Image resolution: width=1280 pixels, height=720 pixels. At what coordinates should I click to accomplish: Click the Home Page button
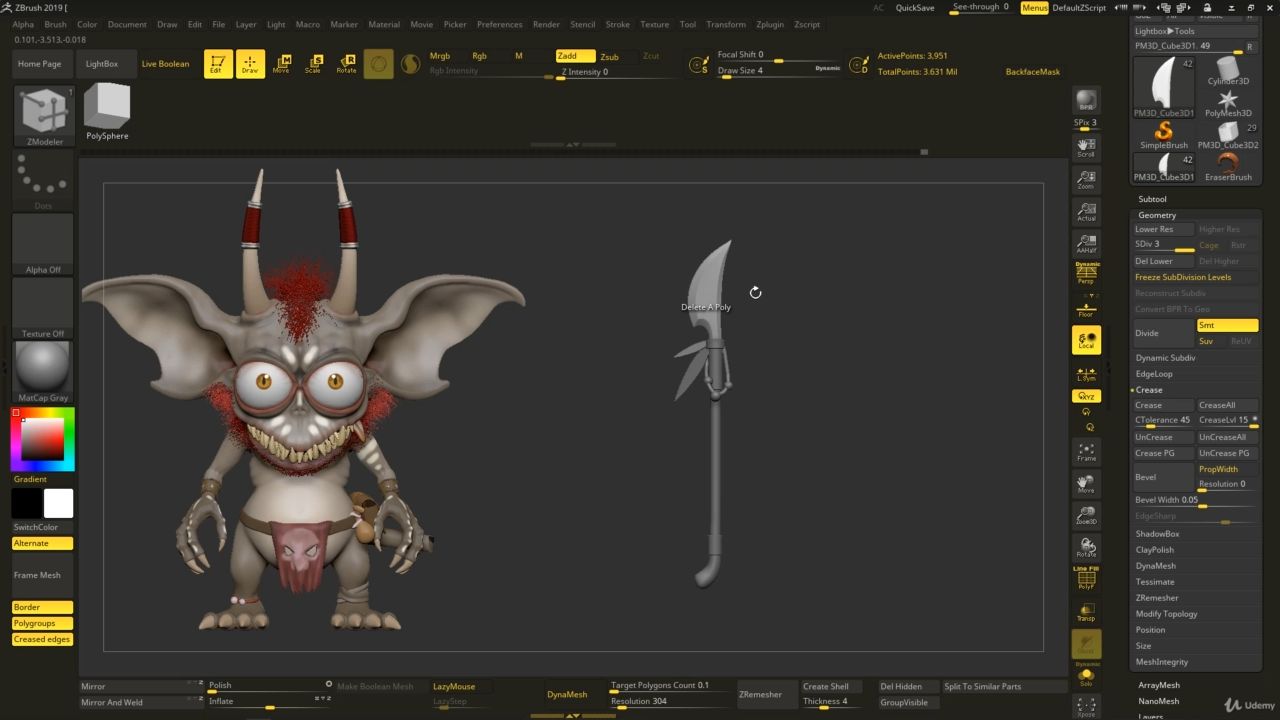(x=40, y=64)
